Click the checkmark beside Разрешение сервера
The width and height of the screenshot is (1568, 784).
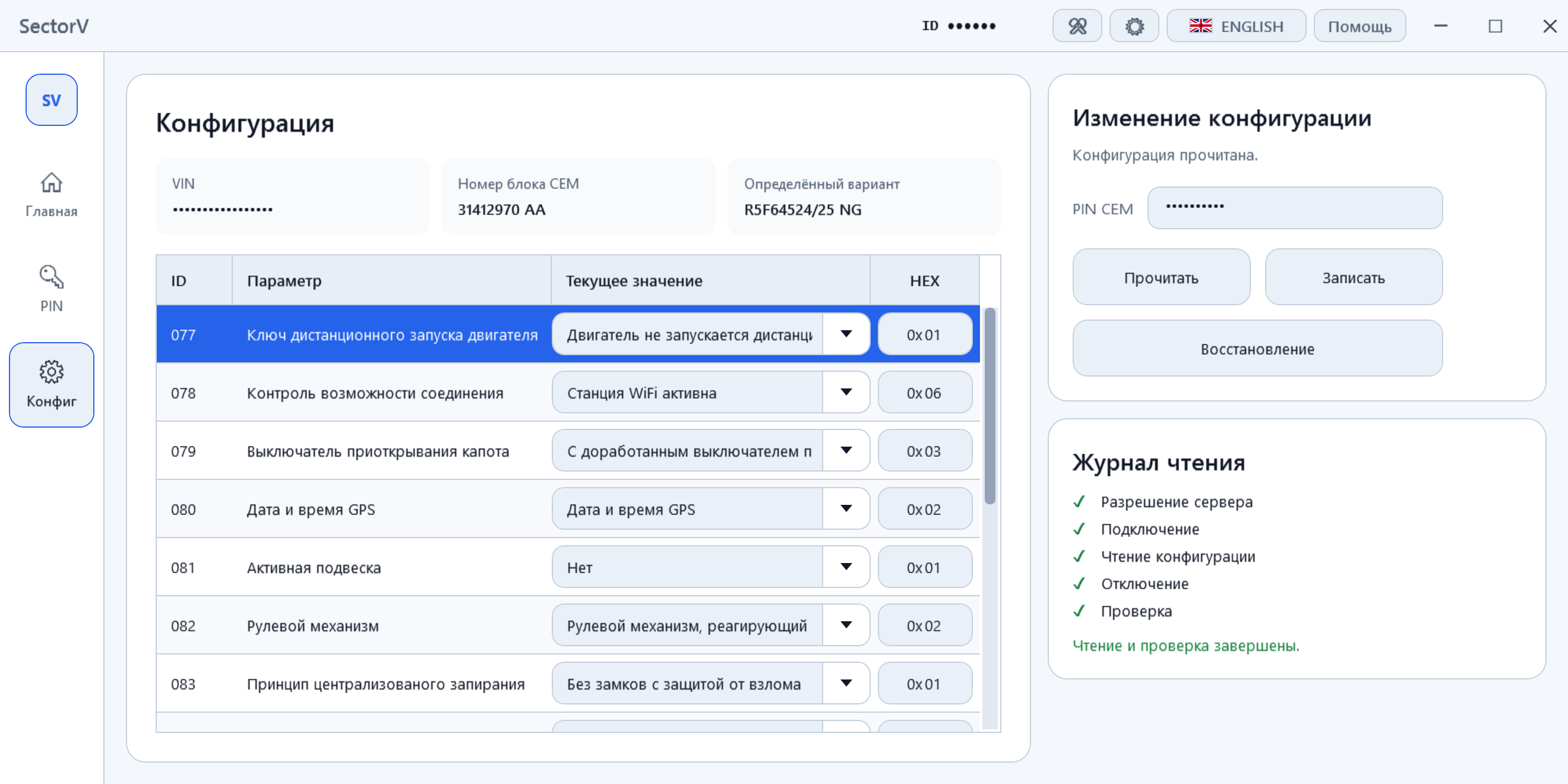click(1079, 501)
